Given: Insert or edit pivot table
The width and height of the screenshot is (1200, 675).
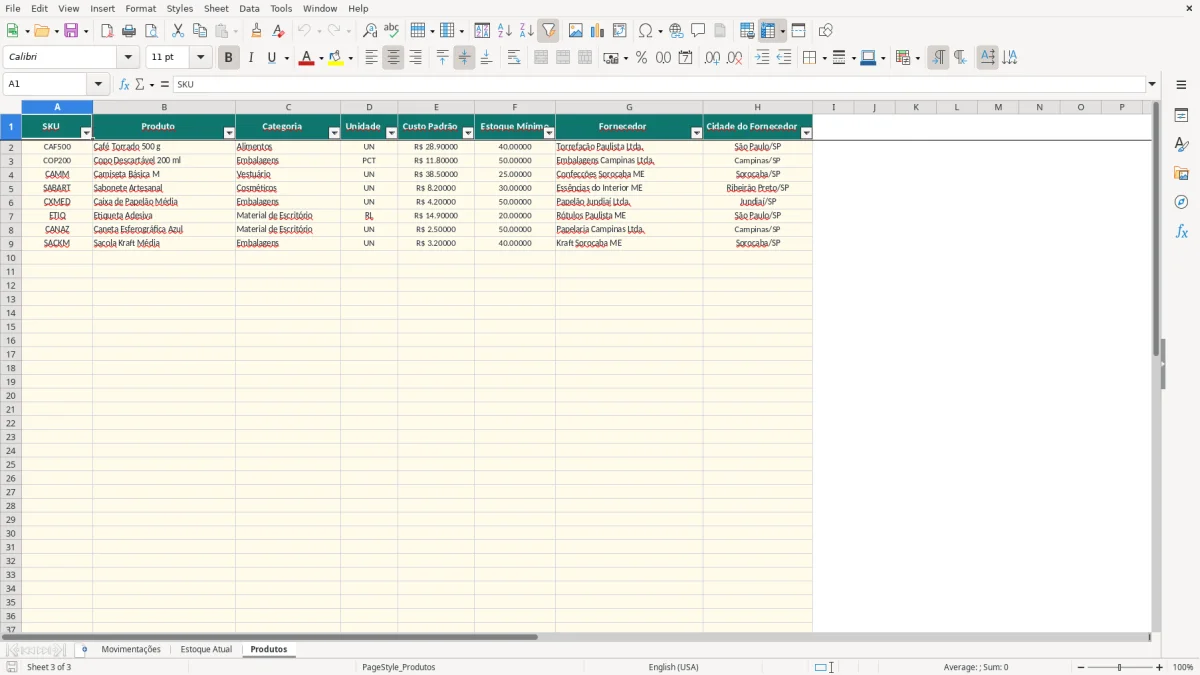Looking at the screenshot, I should point(619,31).
